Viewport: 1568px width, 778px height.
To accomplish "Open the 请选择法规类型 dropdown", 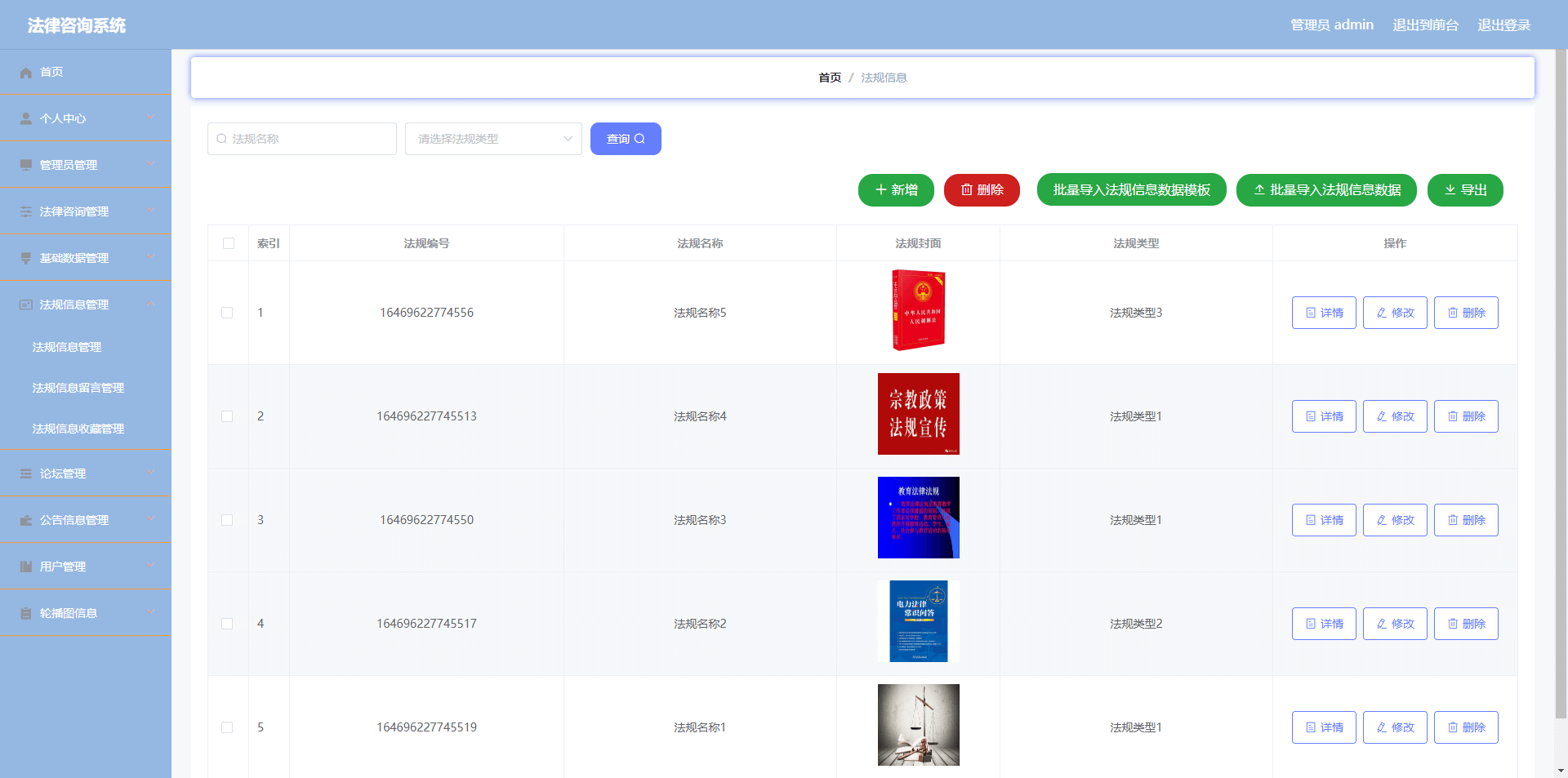I will [x=493, y=139].
